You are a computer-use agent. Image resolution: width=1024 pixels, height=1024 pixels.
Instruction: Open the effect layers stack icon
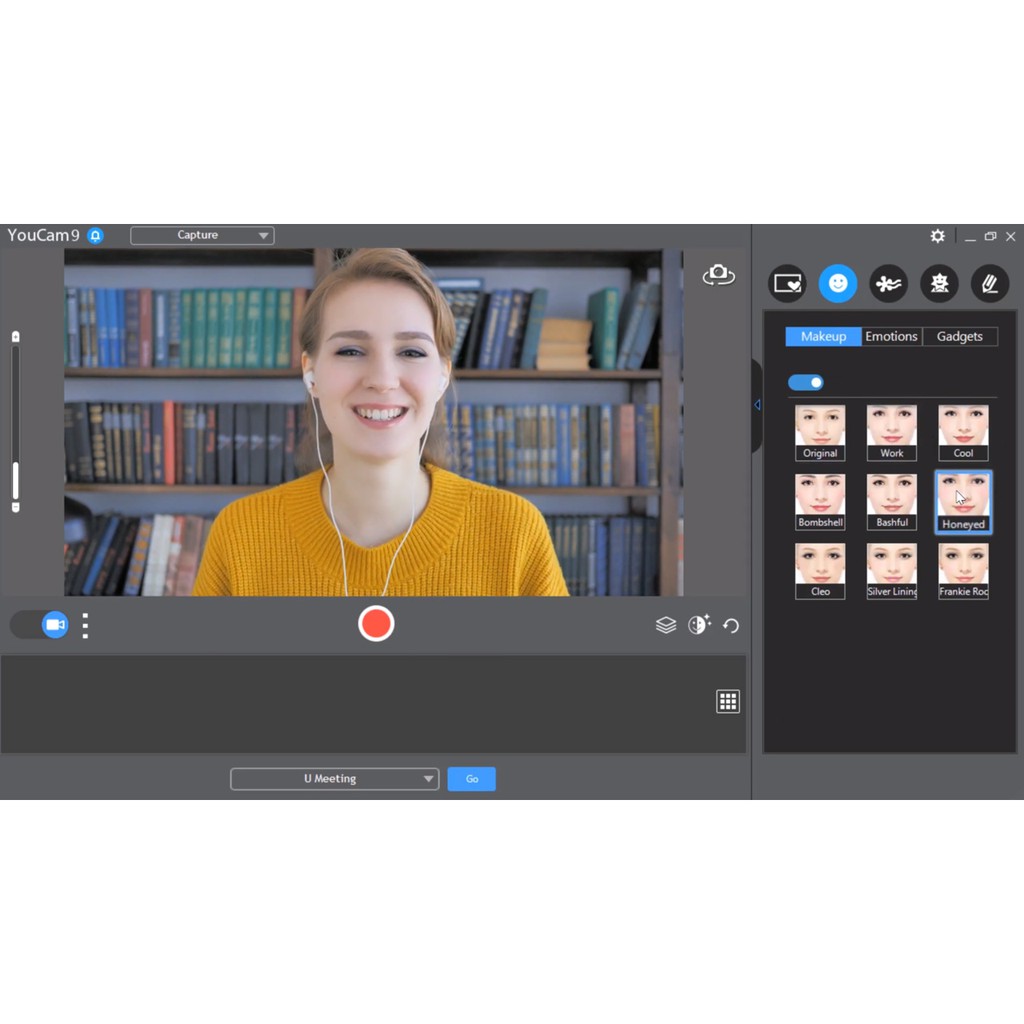[666, 624]
